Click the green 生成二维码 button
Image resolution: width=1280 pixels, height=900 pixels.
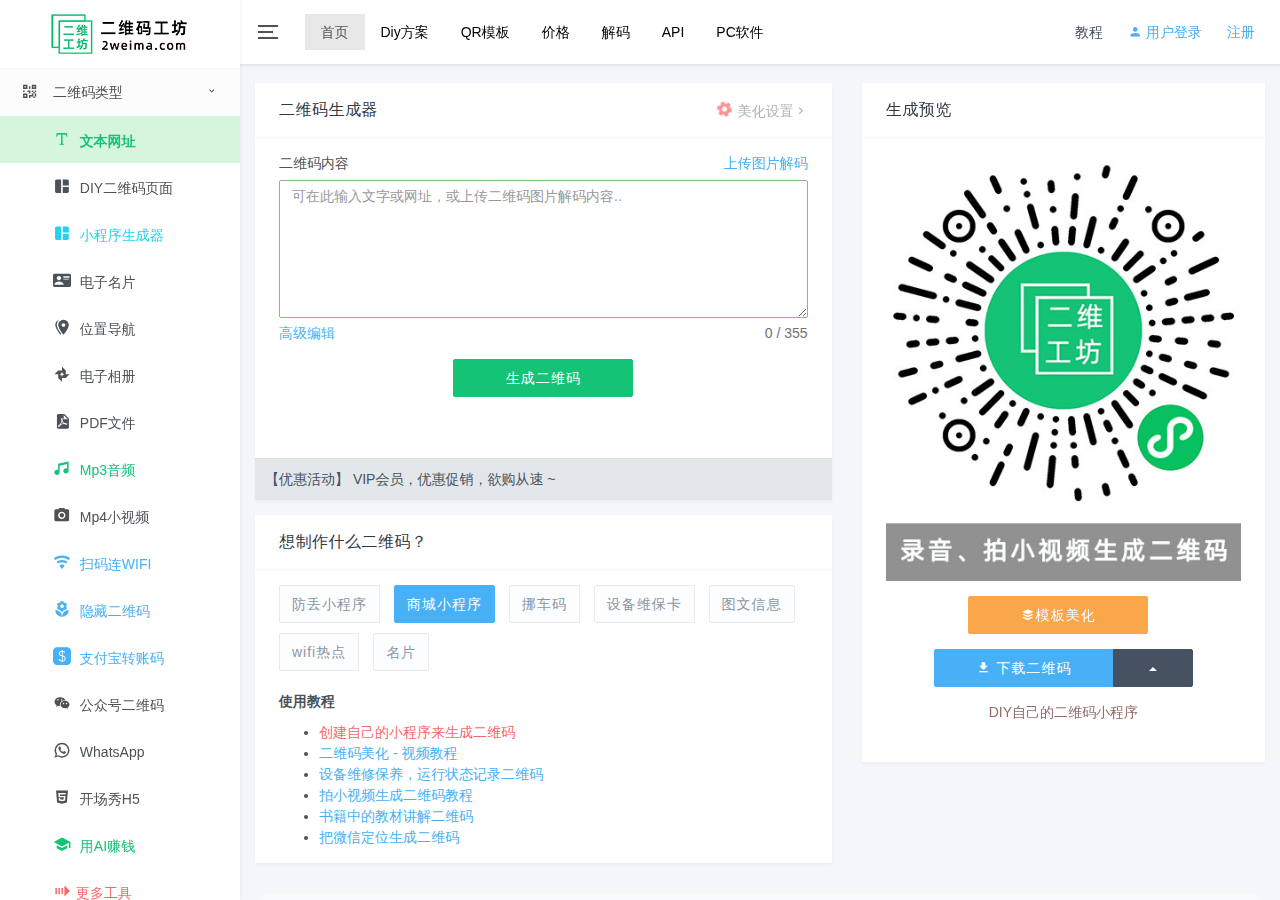pos(543,378)
